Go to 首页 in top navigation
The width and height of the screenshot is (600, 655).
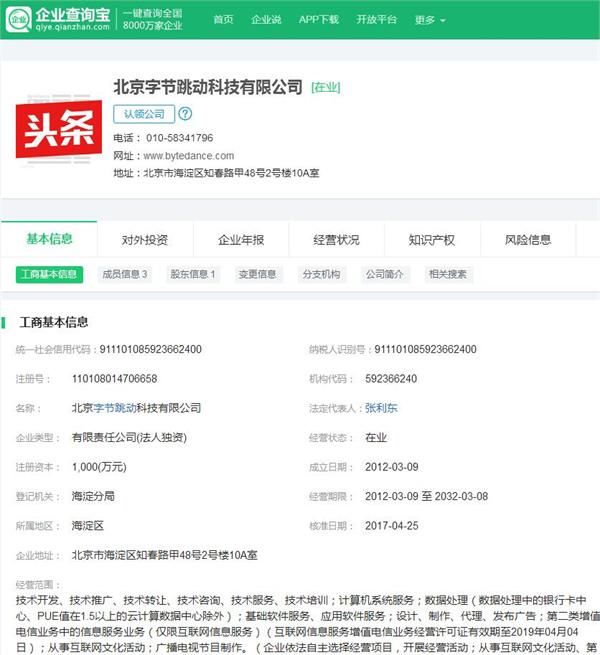point(224,20)
